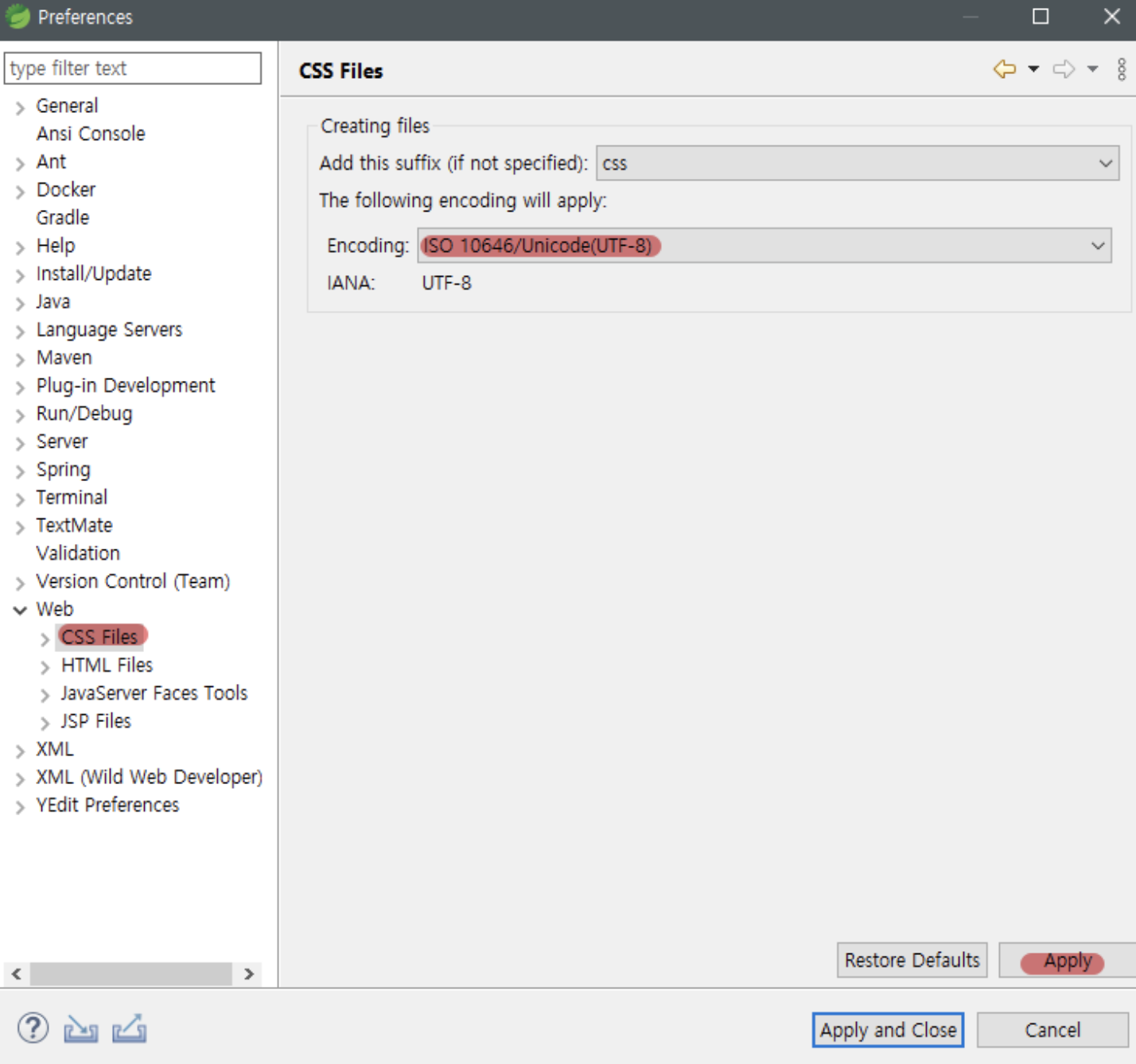Maximize the Preferences window
Viewport: 1136px width, 1064px height.
[x=1041, y=17]
